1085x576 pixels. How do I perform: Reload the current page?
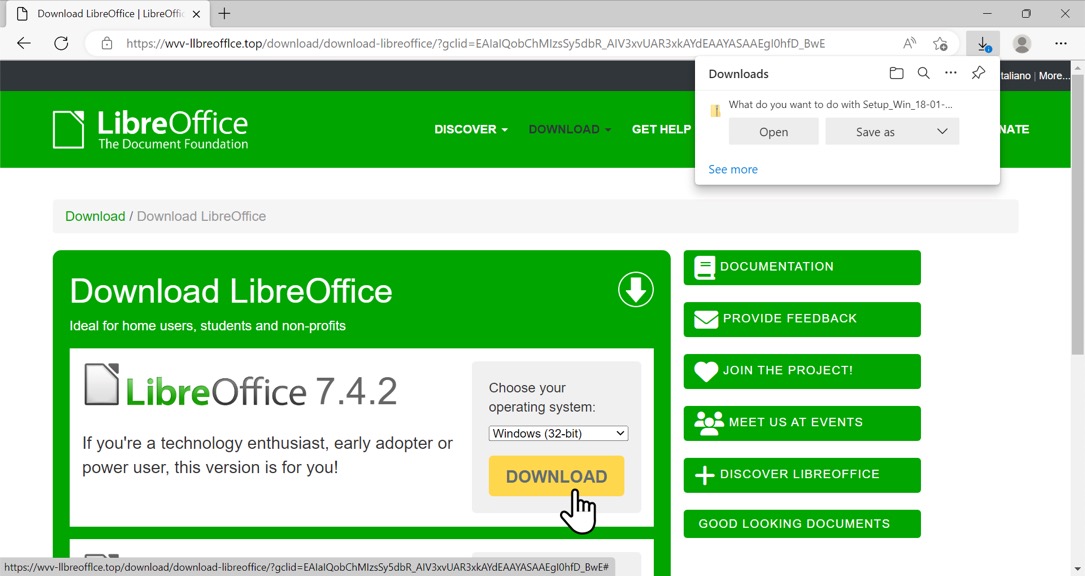tap(61, 43)
